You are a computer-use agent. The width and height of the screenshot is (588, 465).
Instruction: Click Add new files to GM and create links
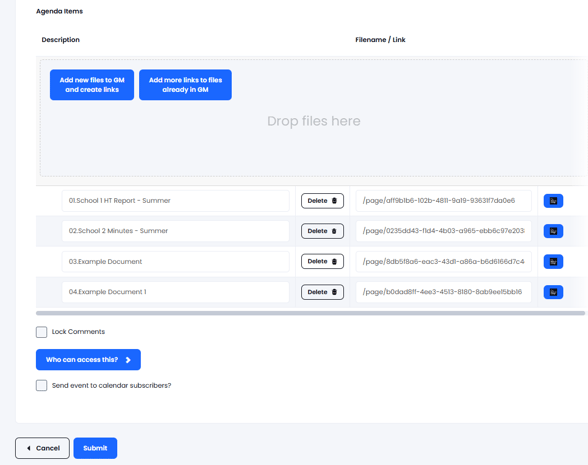[x=92, y=85]
